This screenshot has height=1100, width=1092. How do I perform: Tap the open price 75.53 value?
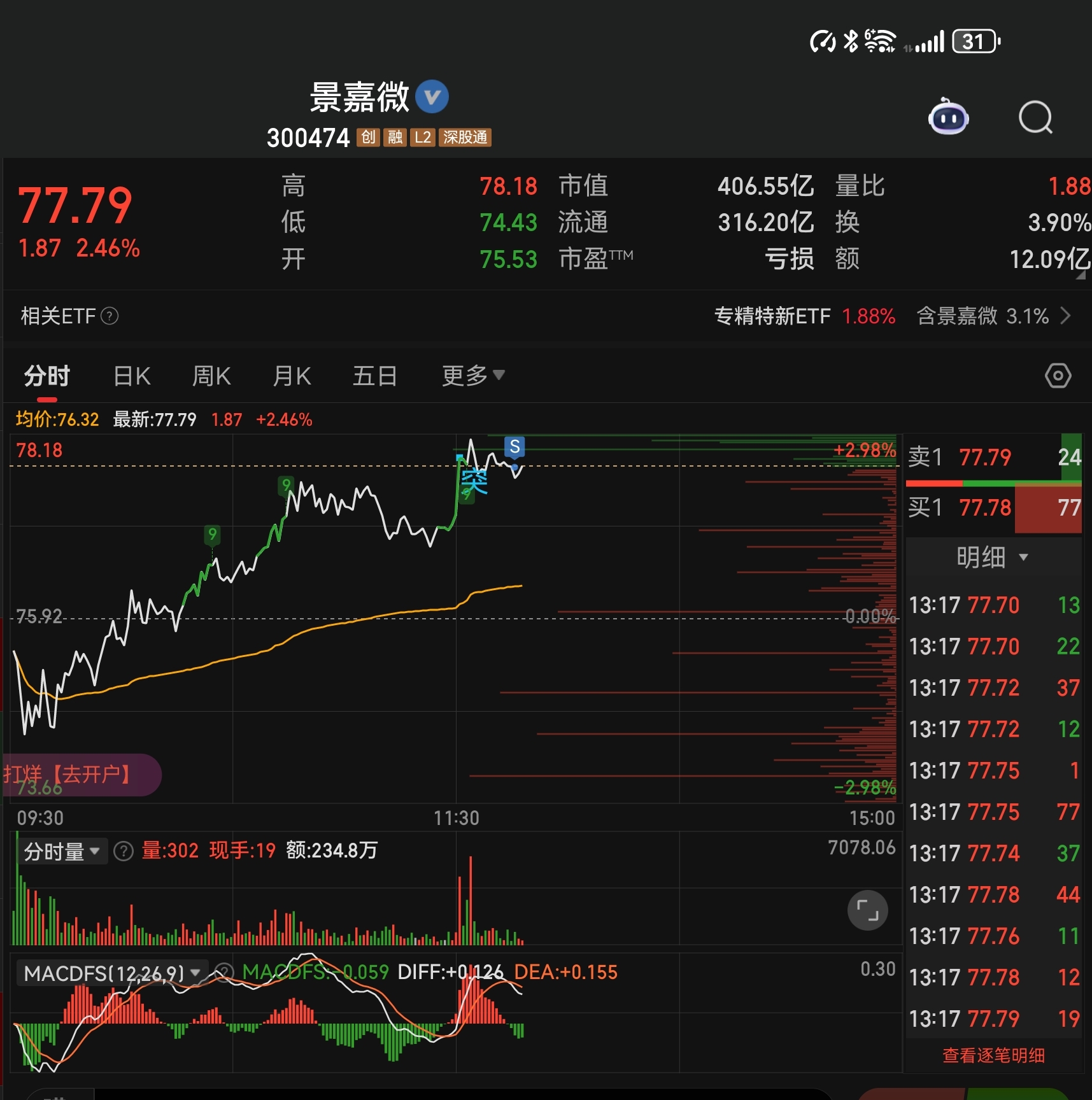pyautogui.click(x=508, y=259)
